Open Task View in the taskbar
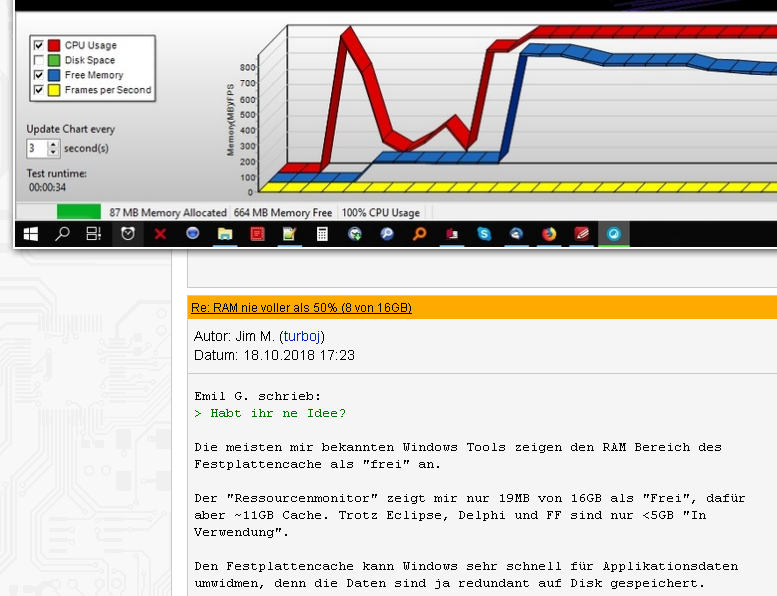Viewport: 777px width, 596px height. (x=94, y=234)
